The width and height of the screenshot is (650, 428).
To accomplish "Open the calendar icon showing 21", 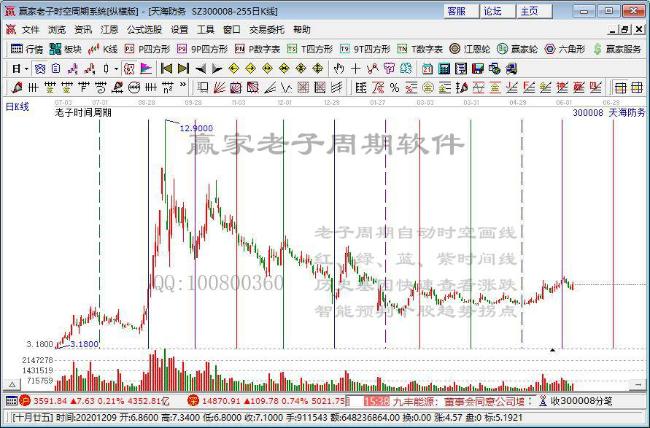I will [x=427, y=68].
